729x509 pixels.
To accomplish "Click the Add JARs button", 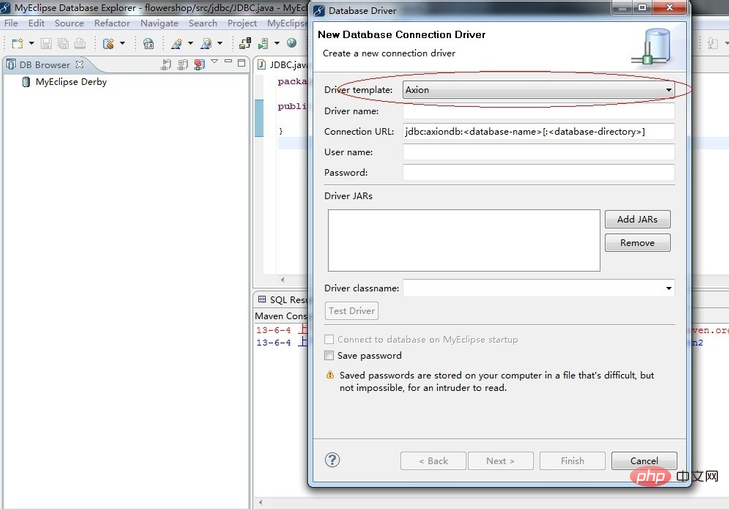I will click(x=637, y=219).
